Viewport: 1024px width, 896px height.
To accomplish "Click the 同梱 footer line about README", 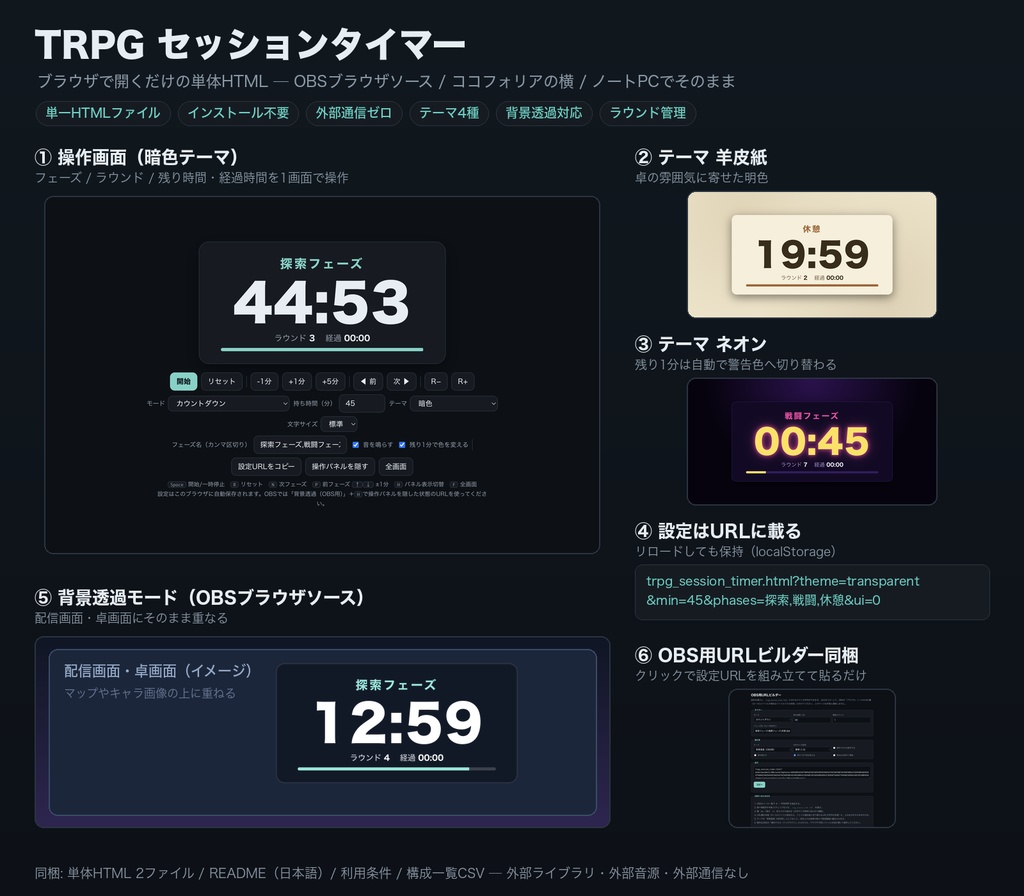I will pyautogui.click(x=391, y=873).
